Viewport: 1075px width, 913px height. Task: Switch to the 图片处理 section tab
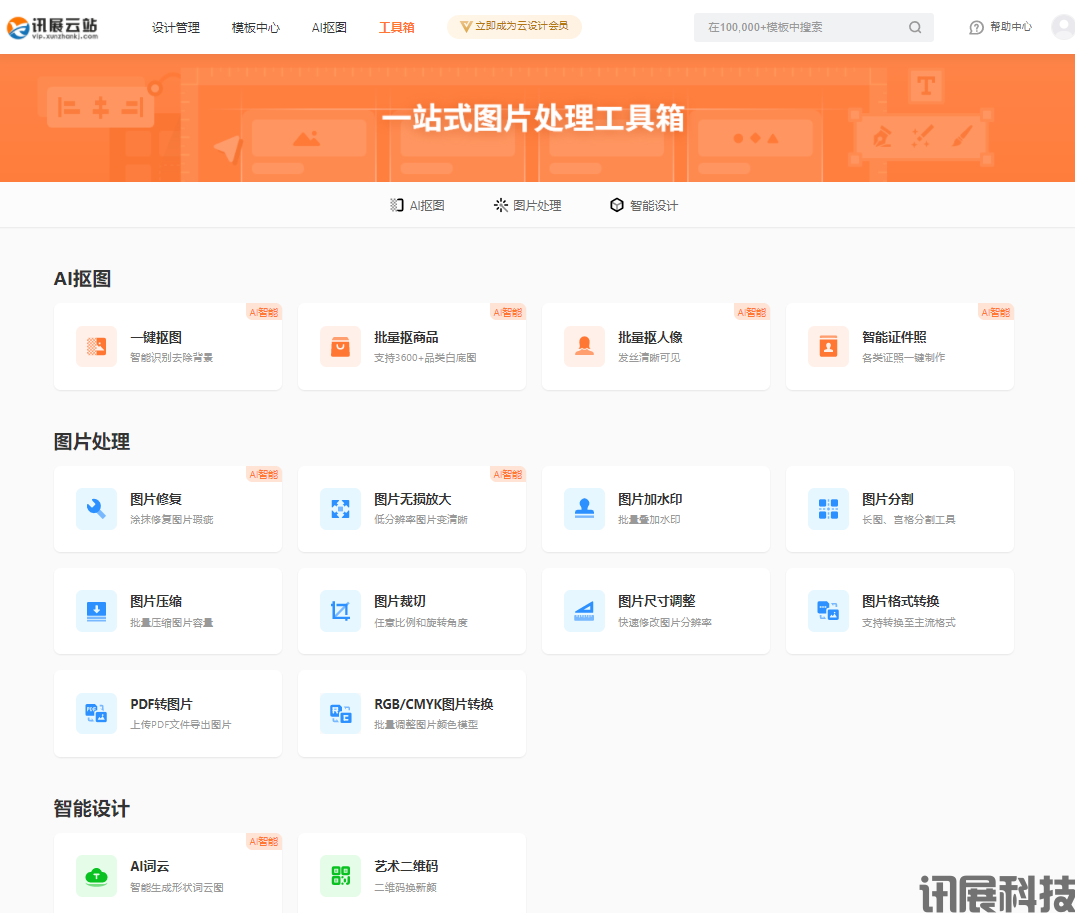tap(528, 205)
